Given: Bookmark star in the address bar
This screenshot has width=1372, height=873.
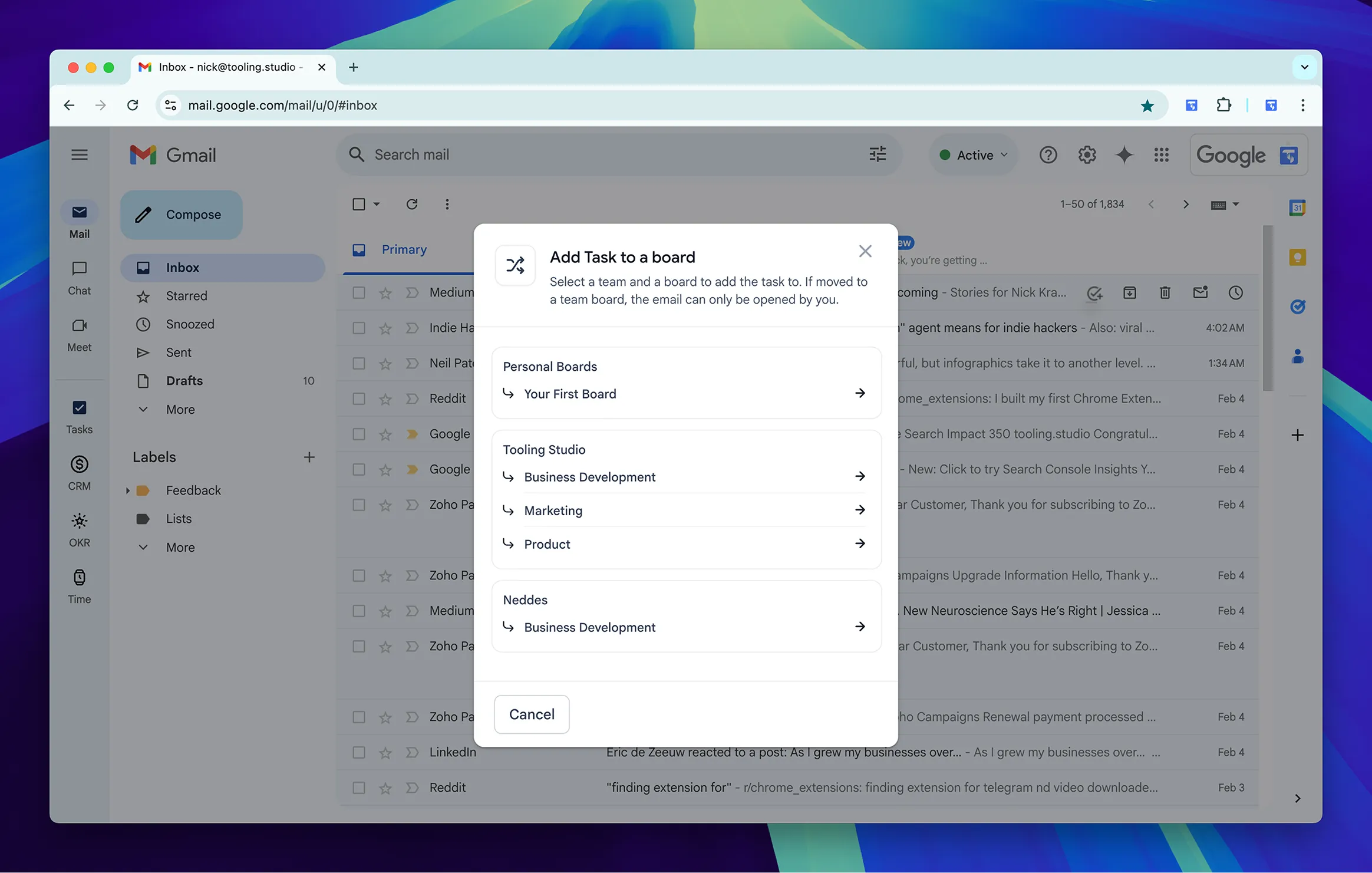Looking at the screenshot, I should pos(1147,106).
